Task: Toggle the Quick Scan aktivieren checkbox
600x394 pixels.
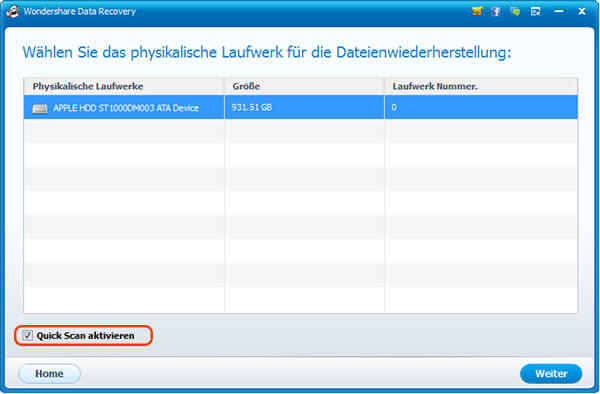Action: pyautogui.click(x=28, y=335)
